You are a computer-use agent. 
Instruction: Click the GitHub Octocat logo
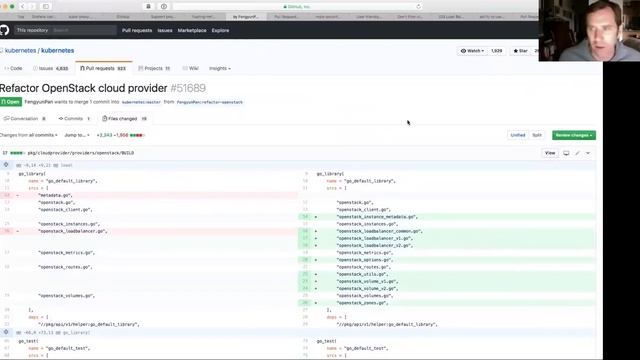coord(4,30)
